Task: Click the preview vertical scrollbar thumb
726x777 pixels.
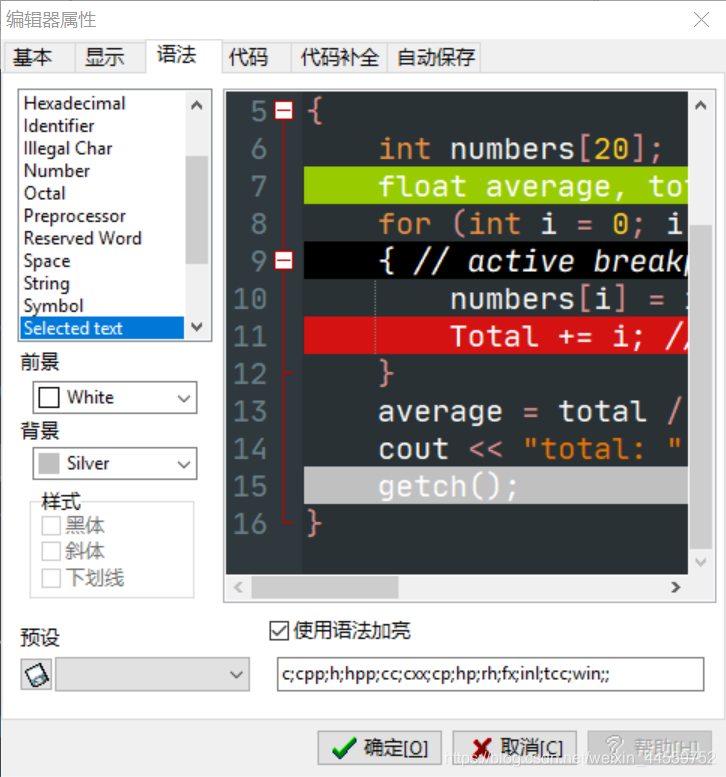Action: click(701, 387)
